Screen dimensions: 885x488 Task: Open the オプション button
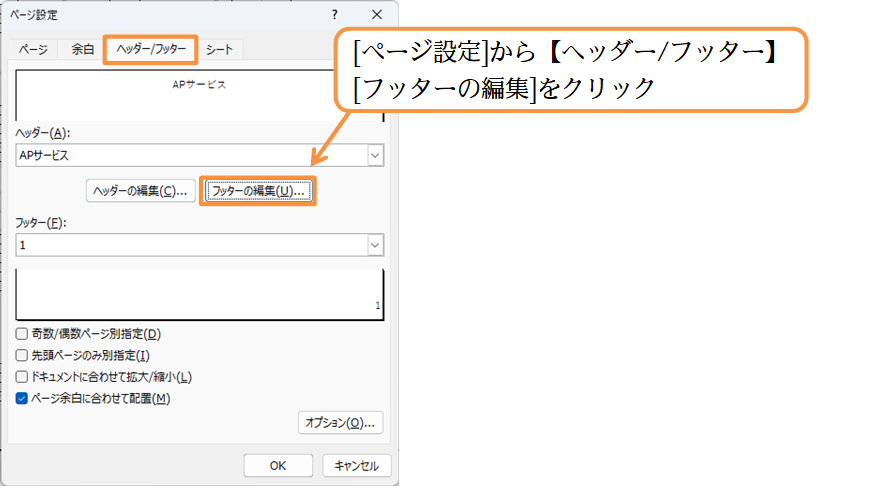340,423
